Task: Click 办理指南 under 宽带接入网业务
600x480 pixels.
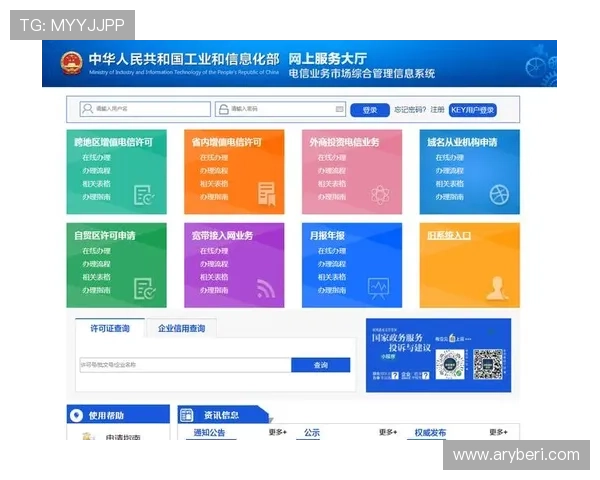Action: click(x=214, y=291)
